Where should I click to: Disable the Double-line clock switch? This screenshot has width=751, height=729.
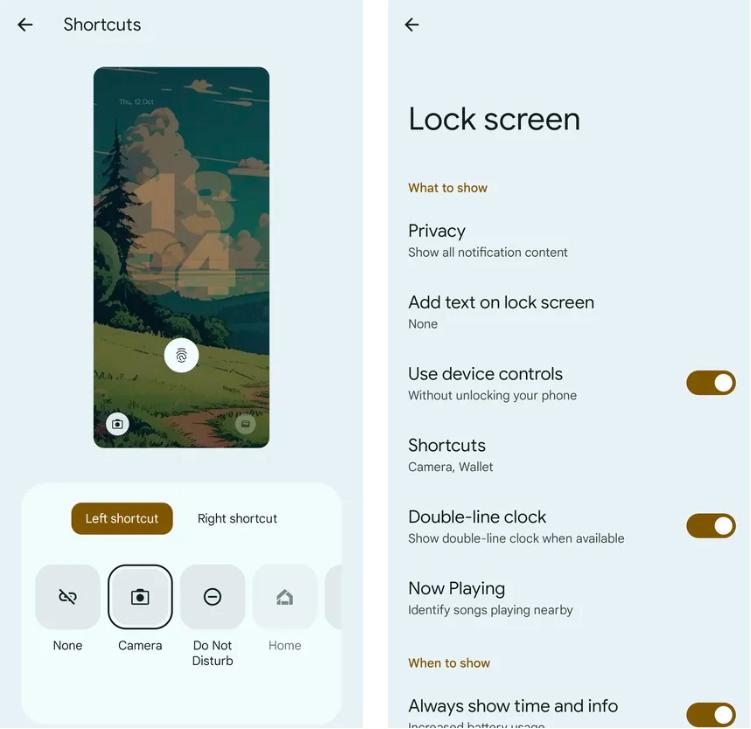coord(711,526)
